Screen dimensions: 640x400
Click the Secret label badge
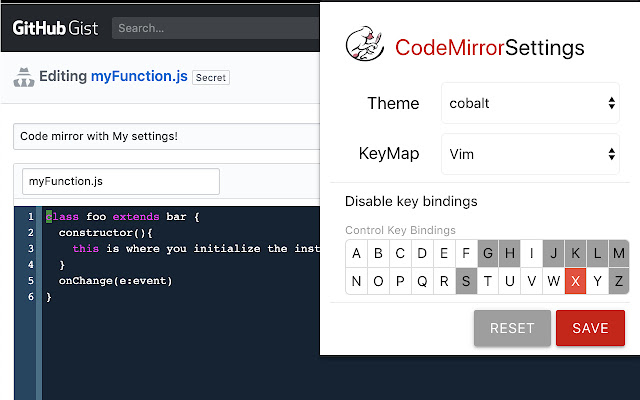[x=211, y=77]
